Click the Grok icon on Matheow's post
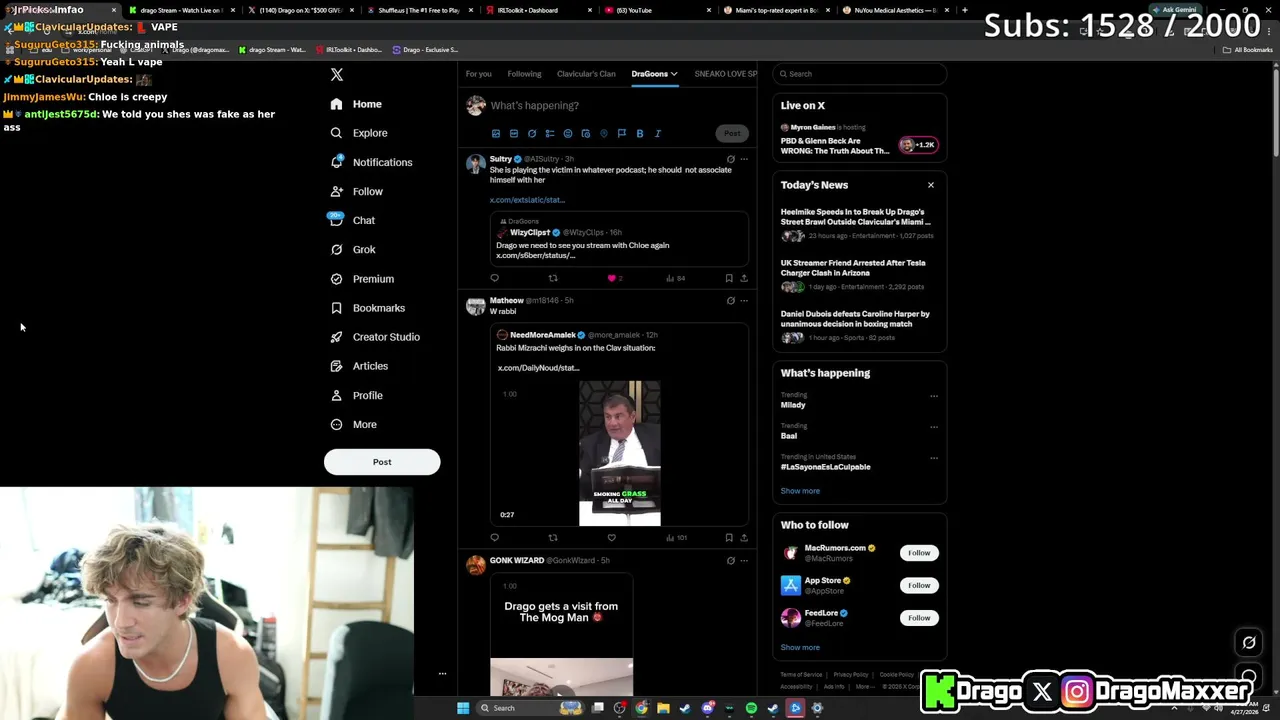The width and height of the screenshot is (1280, 720). [731, 301]
